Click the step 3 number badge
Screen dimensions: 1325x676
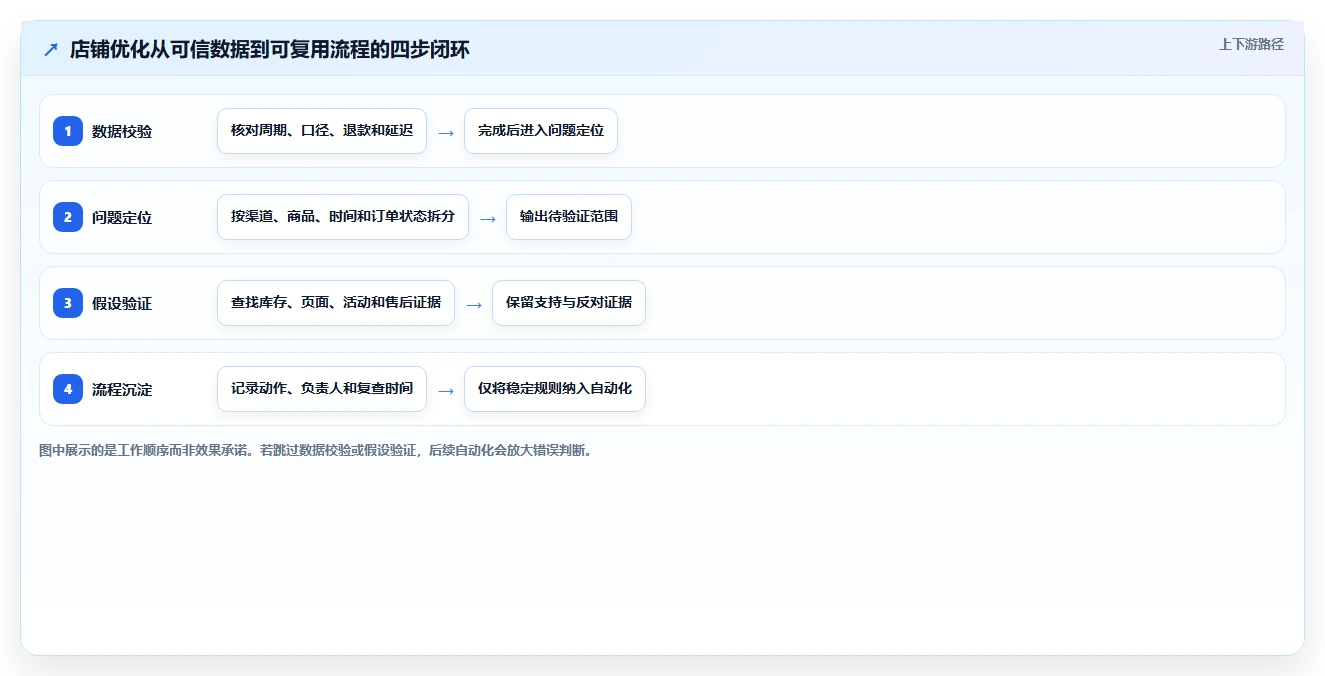point(68,303)
